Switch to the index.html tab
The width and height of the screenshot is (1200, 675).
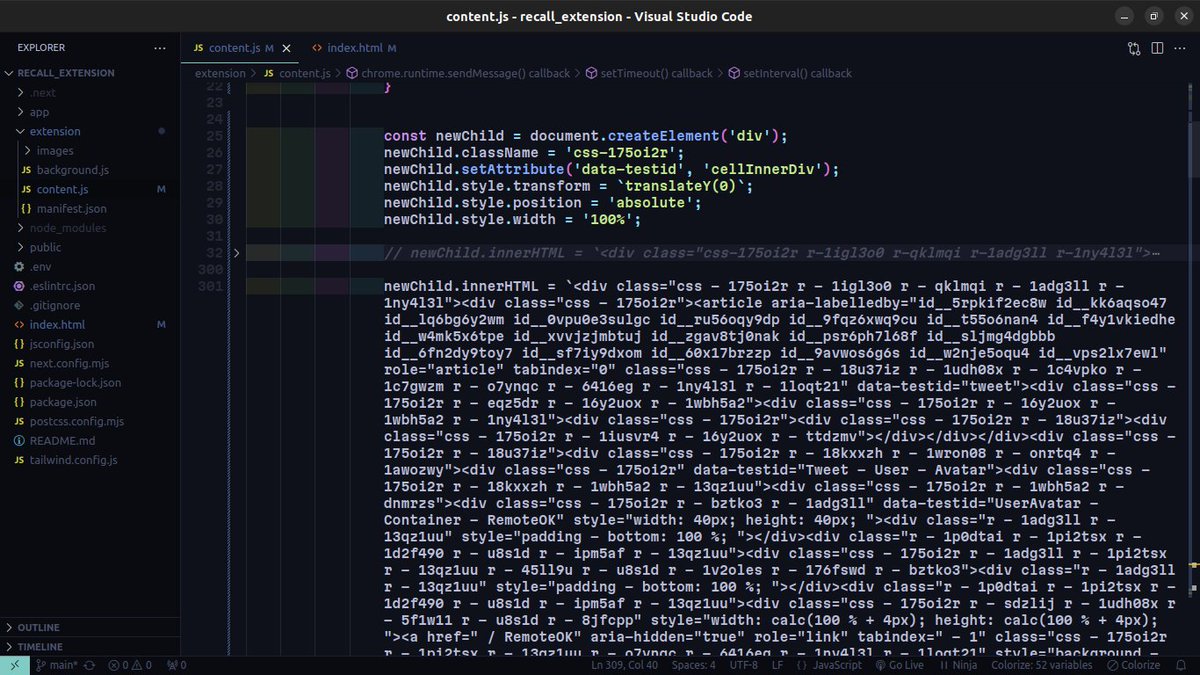click(355, 47)
